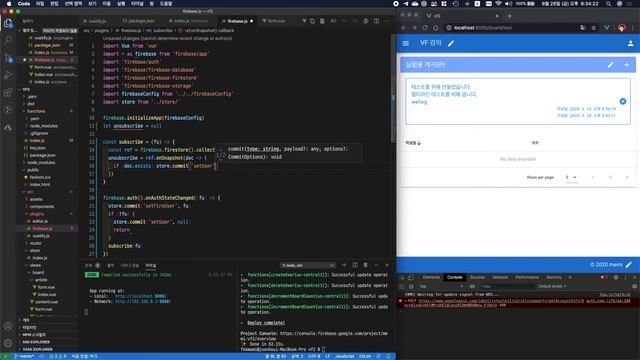The height and width of the screenshot is (360, 640).
Task: Click the macOS Spotlight search icon
Action: (608, 4)
